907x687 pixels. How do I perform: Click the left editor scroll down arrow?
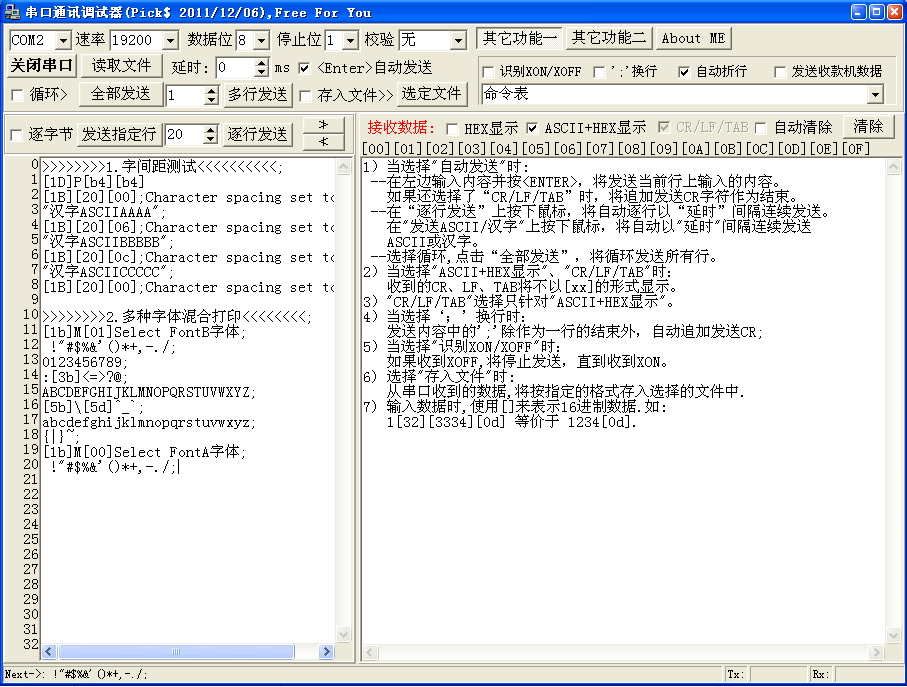tap(344, 635)
